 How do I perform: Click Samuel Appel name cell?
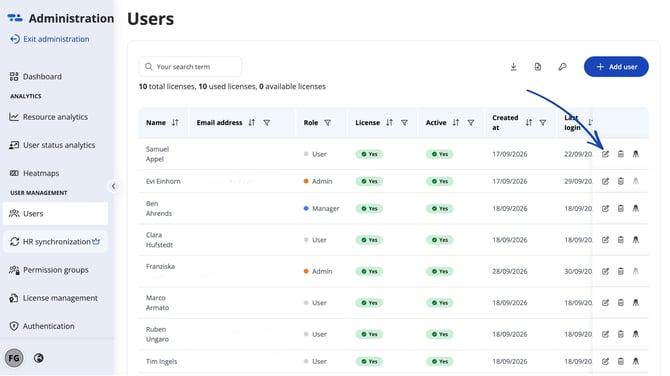[157, 154]
